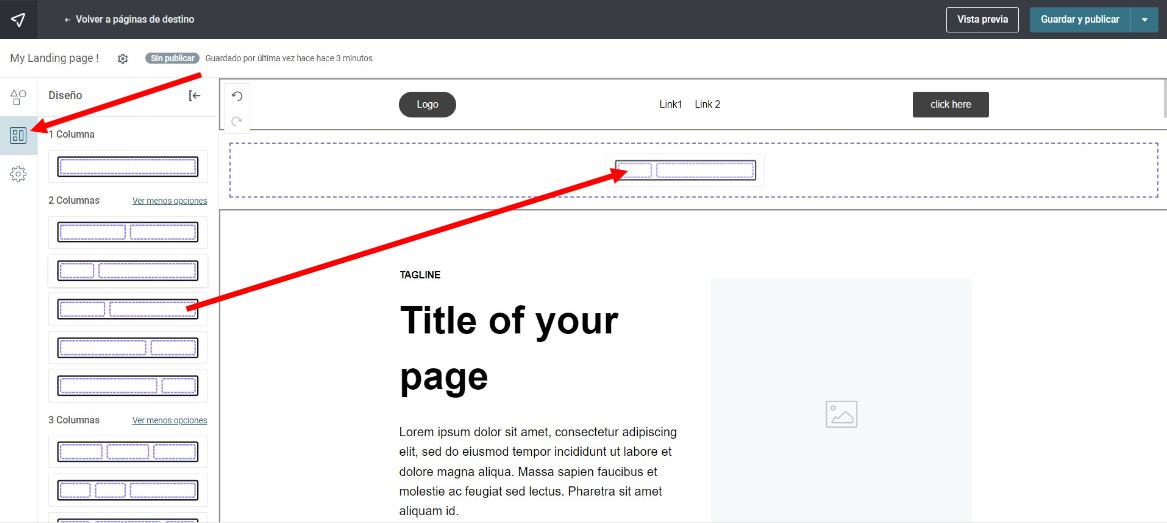Click the 2 Columnas section label

74,201
